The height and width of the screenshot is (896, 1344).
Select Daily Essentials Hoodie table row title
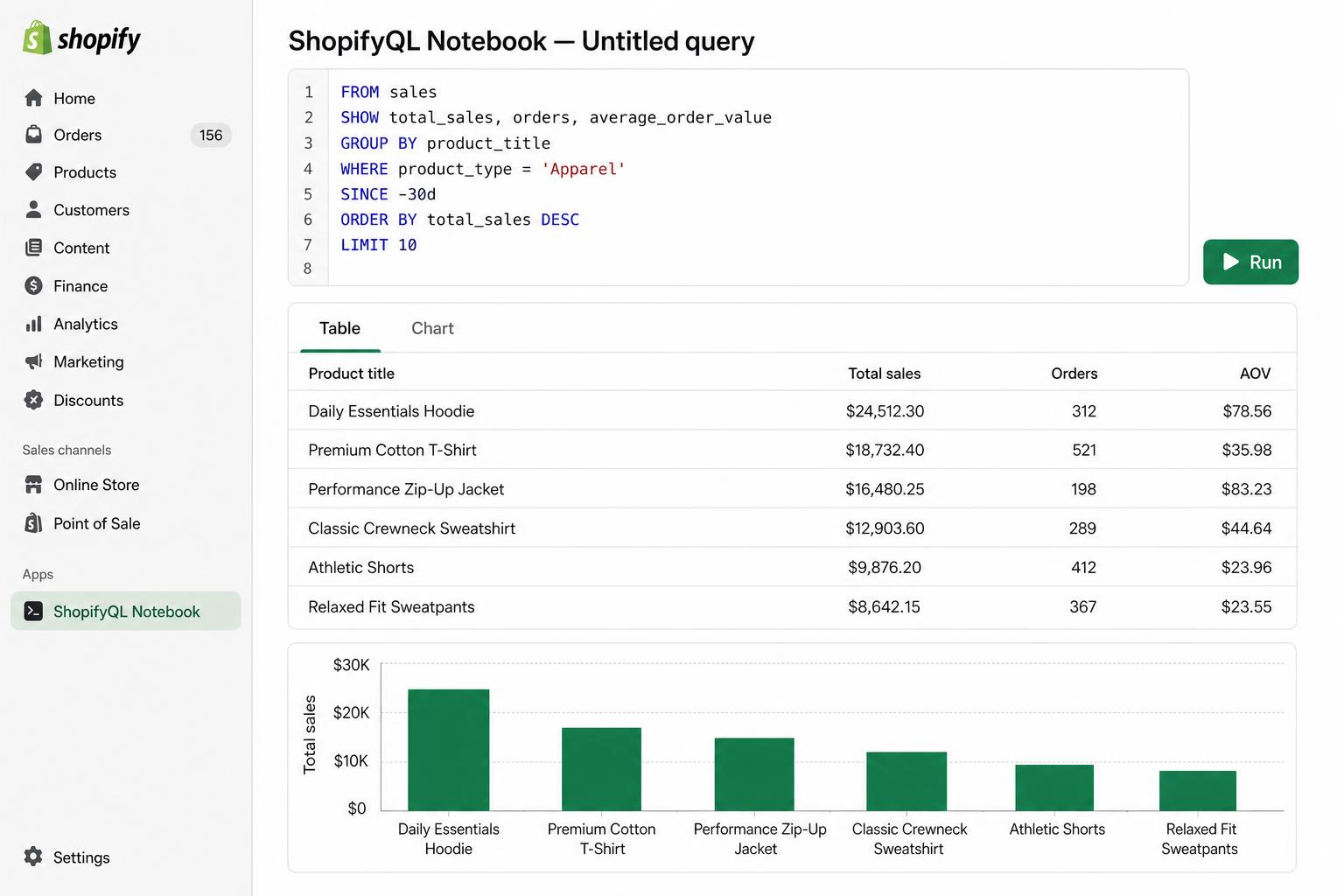pyautogui.click(x=391, y=411)
